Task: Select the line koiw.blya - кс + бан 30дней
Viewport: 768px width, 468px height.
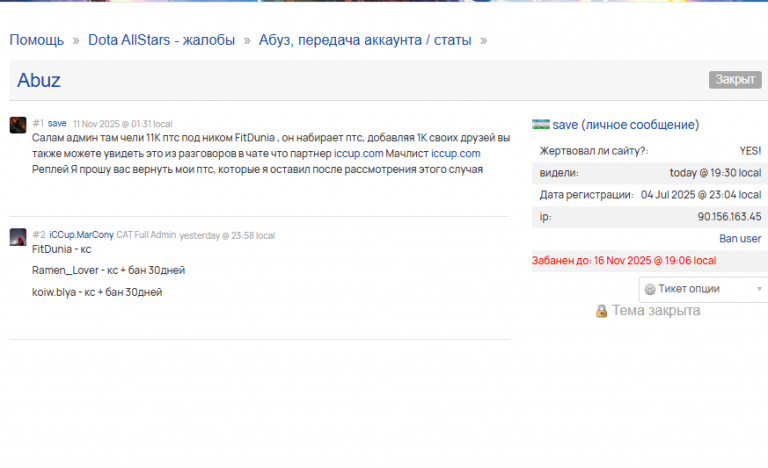Action: click(97, 292)
